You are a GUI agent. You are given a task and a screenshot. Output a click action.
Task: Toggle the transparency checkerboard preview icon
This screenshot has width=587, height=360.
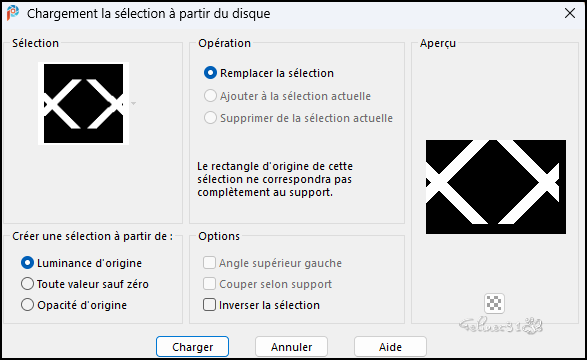coord(494,303)
